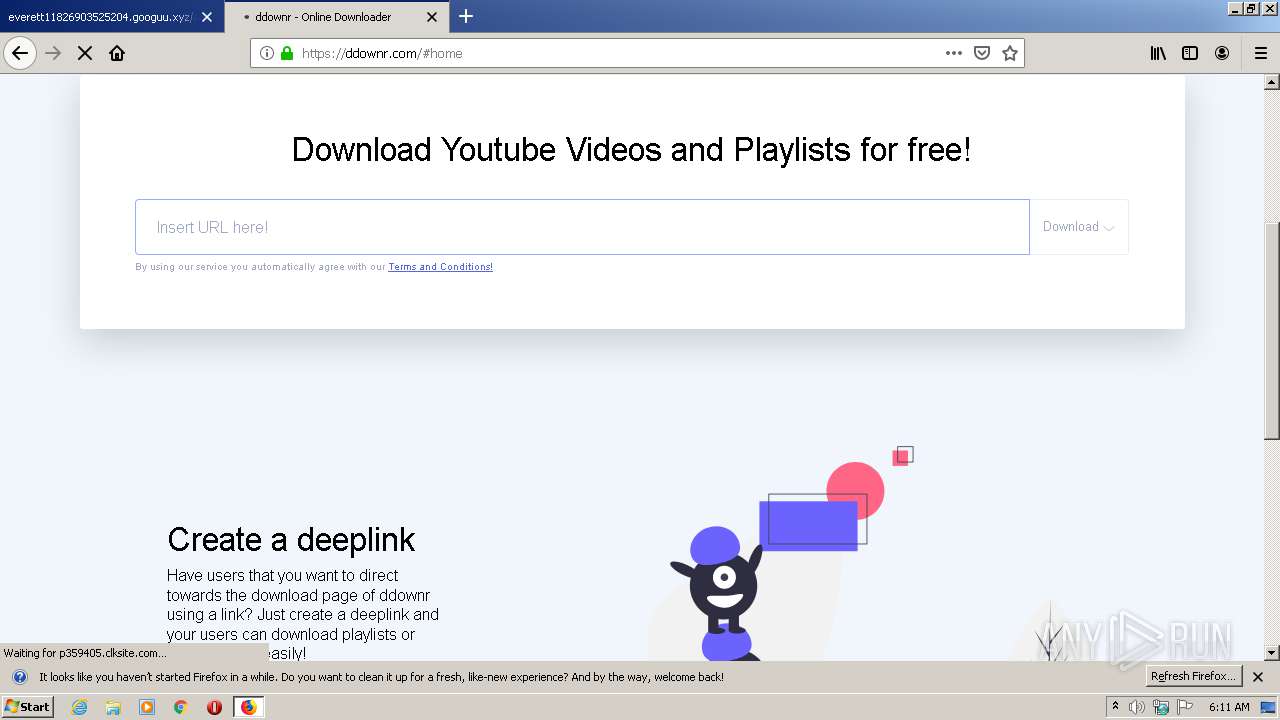The height and width of the screenshot is (720, 1280).
Task: Click the network tray icon
Action: tap(1161, 707)
